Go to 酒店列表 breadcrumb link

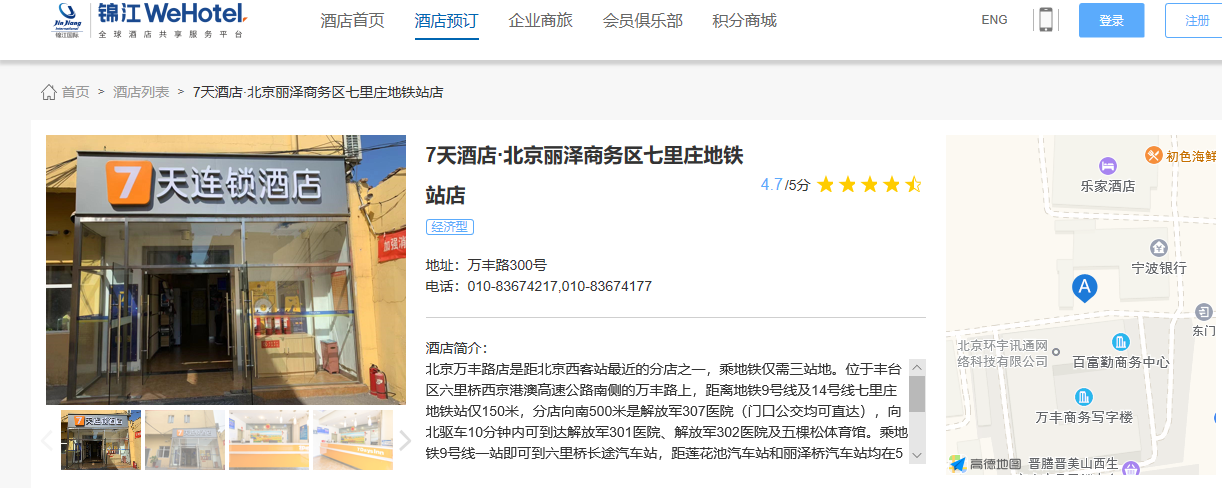pos(141,92)
